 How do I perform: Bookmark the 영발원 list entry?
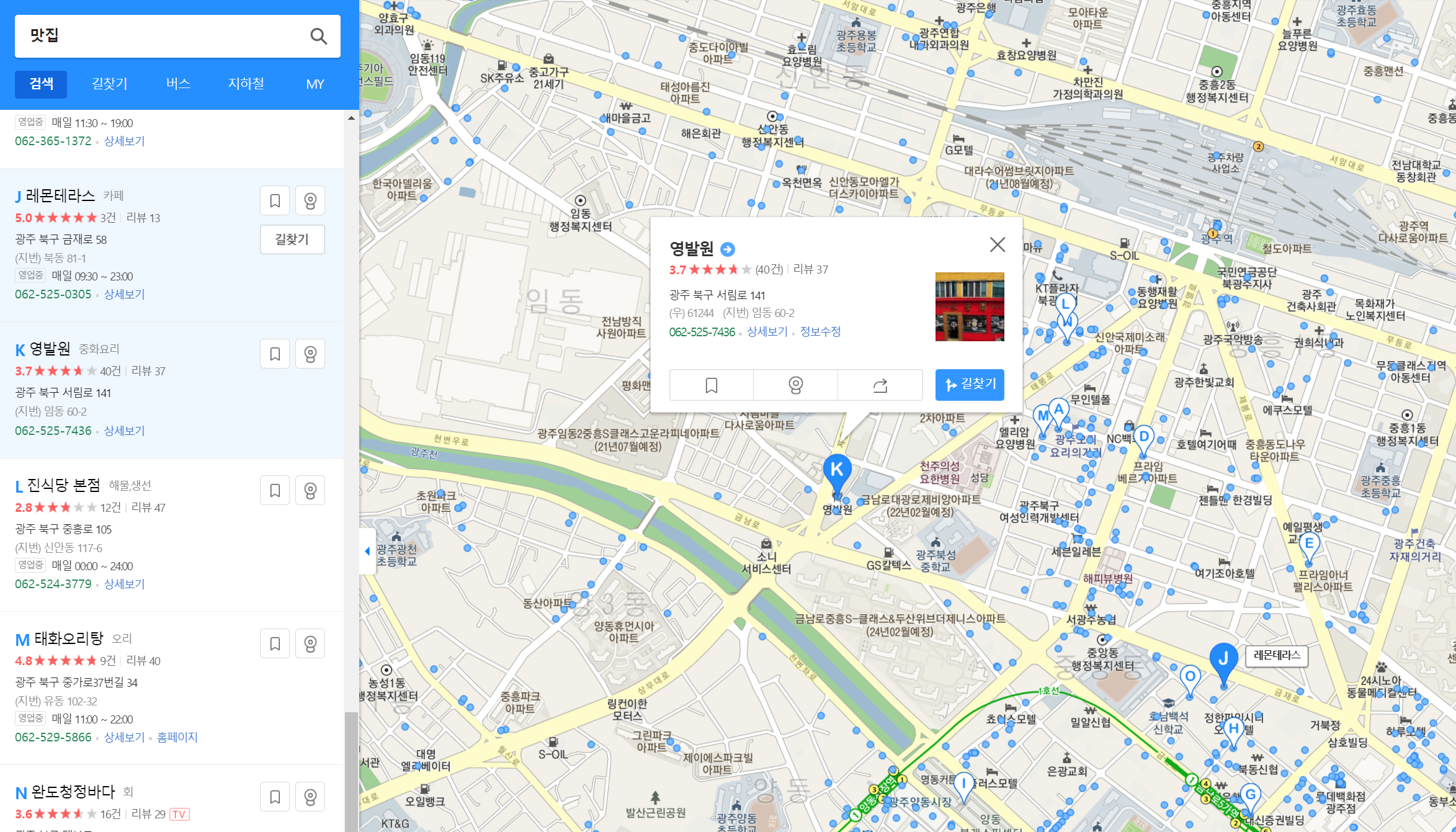tap(275, 354)
